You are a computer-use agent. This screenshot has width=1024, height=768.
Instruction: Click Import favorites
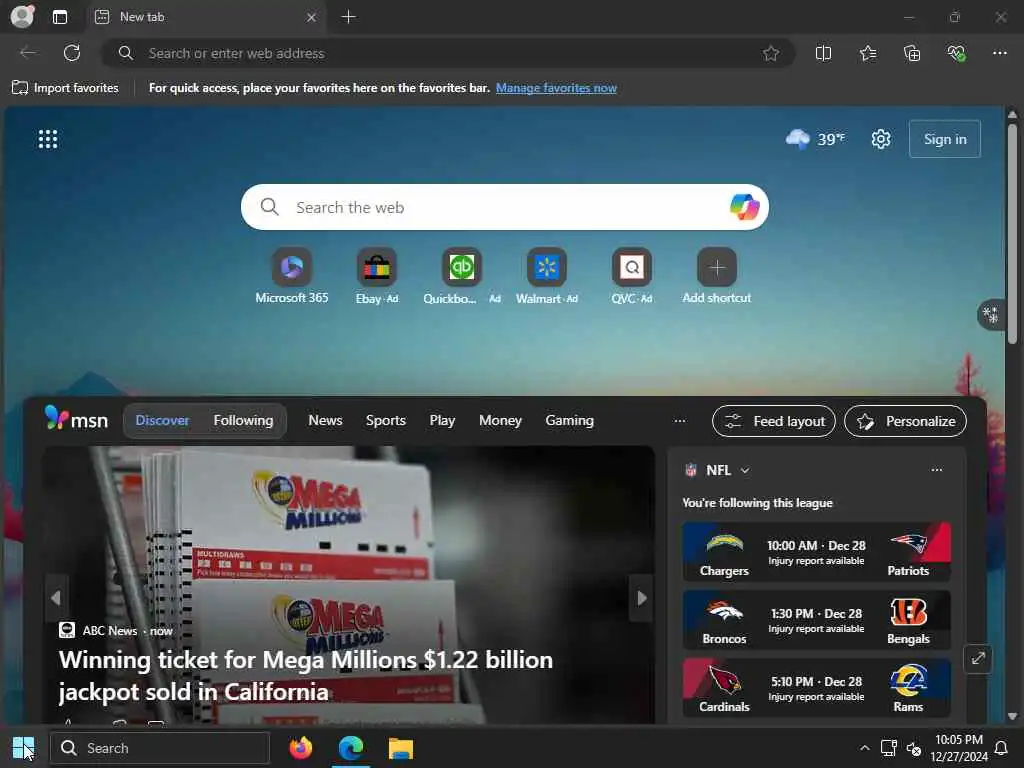65,88
